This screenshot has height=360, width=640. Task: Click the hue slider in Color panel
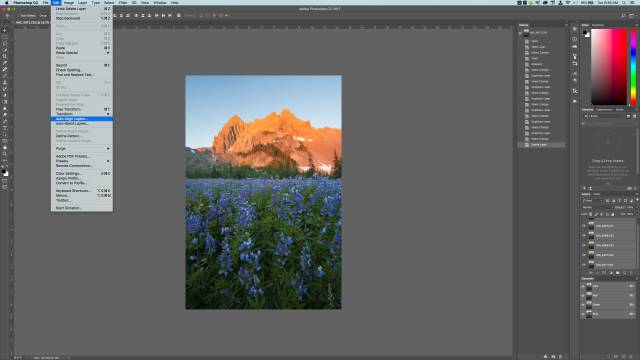[x=633, y=67]
